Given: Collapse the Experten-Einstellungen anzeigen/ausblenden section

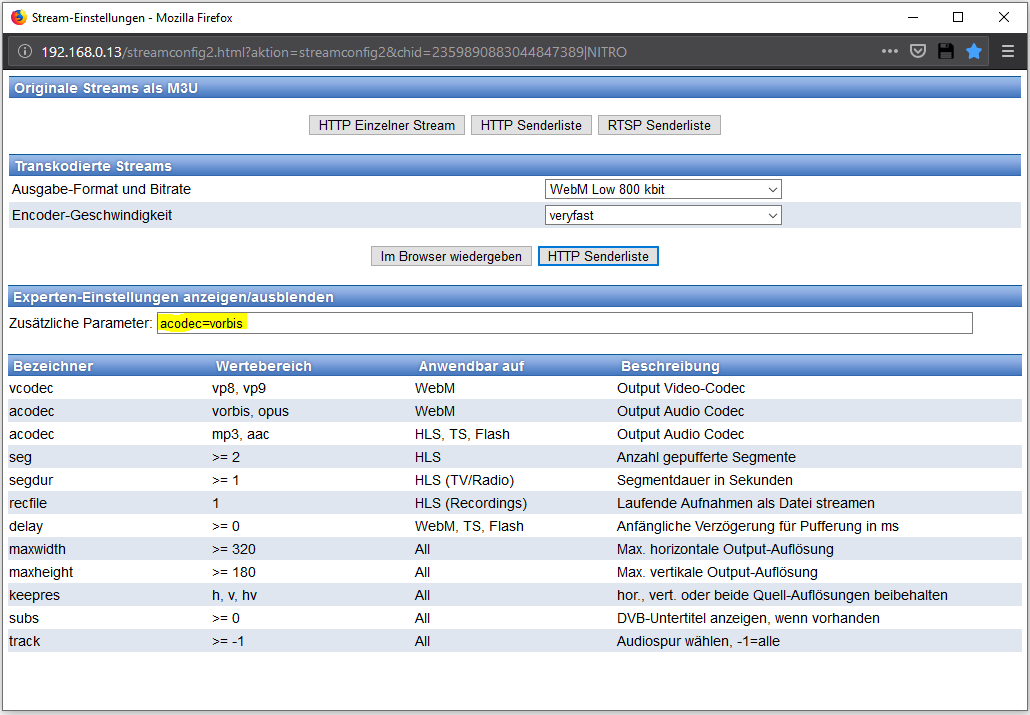Looking at the screenshot, I should pos(174,297).
